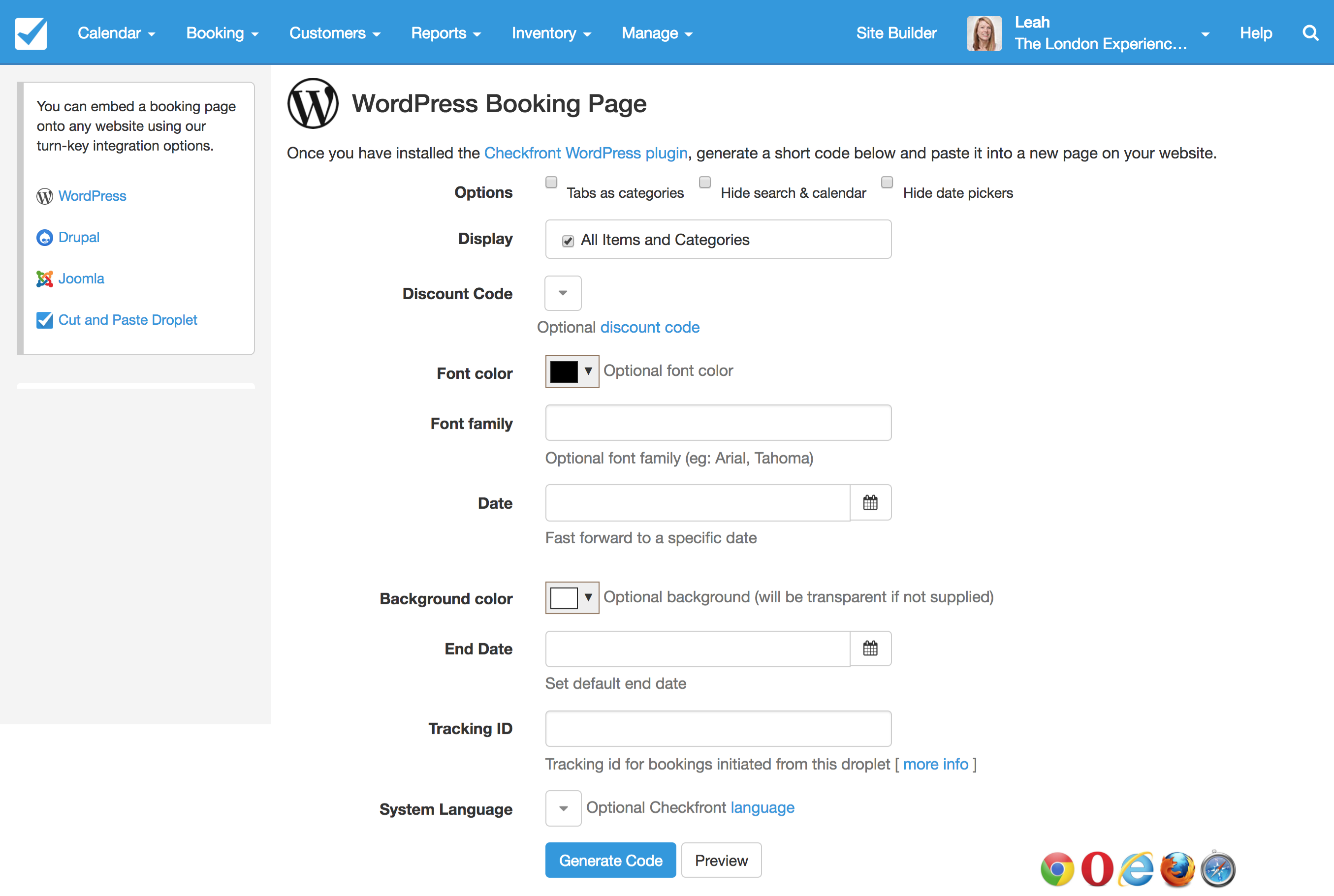Focus the End Date input field
This screenshot has height=896, width=1334.
(x=698, y=649)
